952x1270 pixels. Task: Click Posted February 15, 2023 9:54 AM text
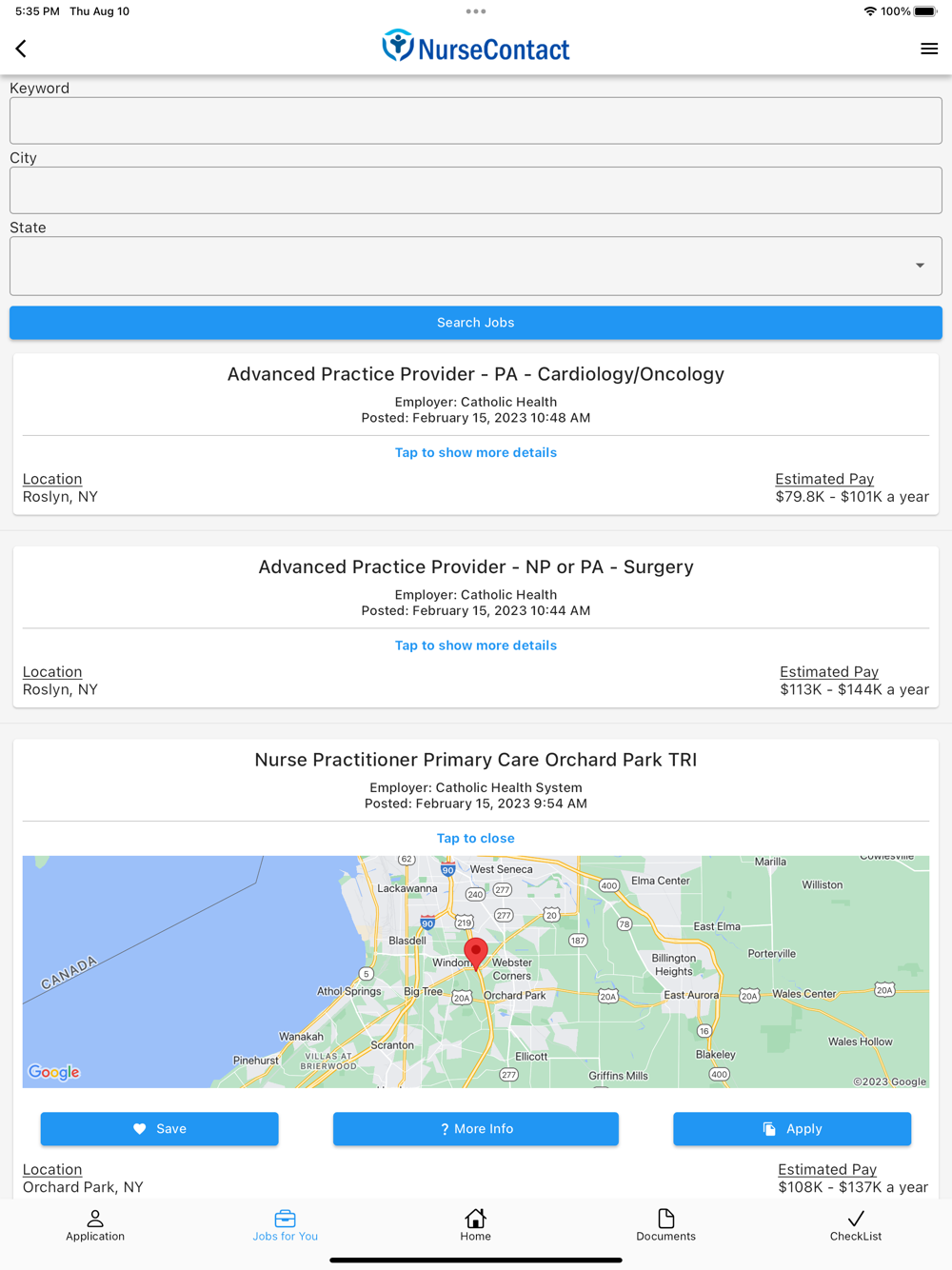tap(476, 804)
